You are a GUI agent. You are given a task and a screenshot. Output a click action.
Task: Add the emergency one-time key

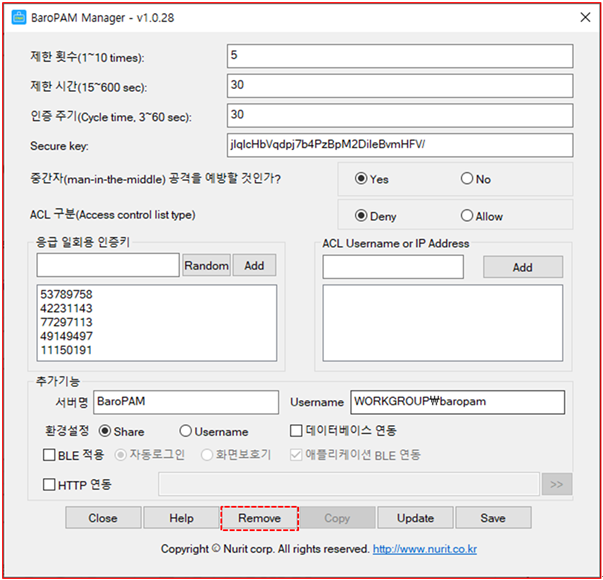[x=254, y=265]
